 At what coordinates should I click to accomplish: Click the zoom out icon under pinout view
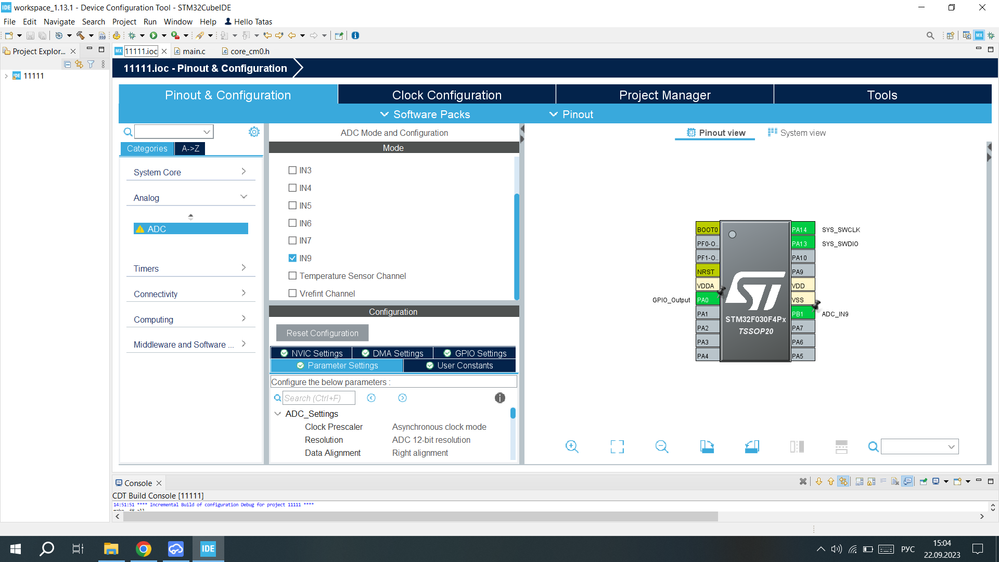pyautogui.click(x=662, y=447)
